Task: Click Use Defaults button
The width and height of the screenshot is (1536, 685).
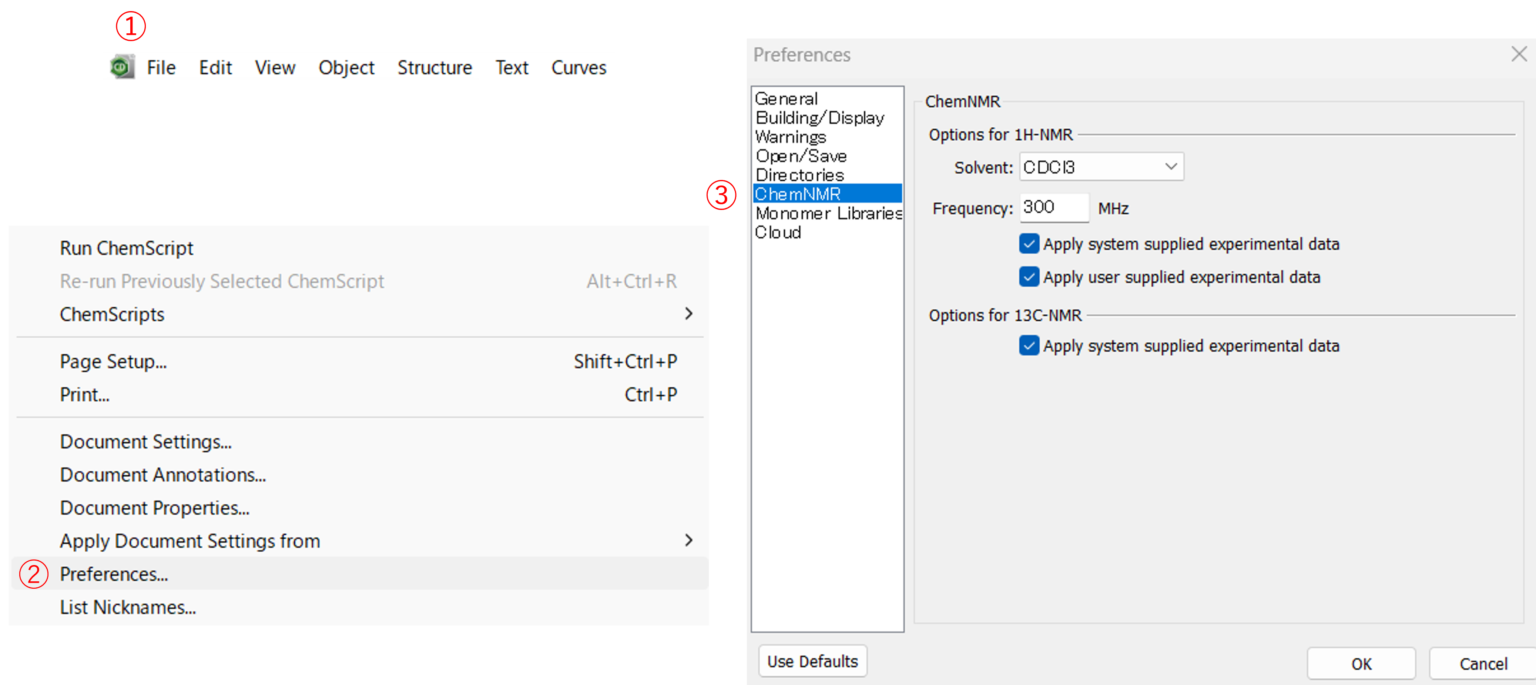Action: point(813,661)
